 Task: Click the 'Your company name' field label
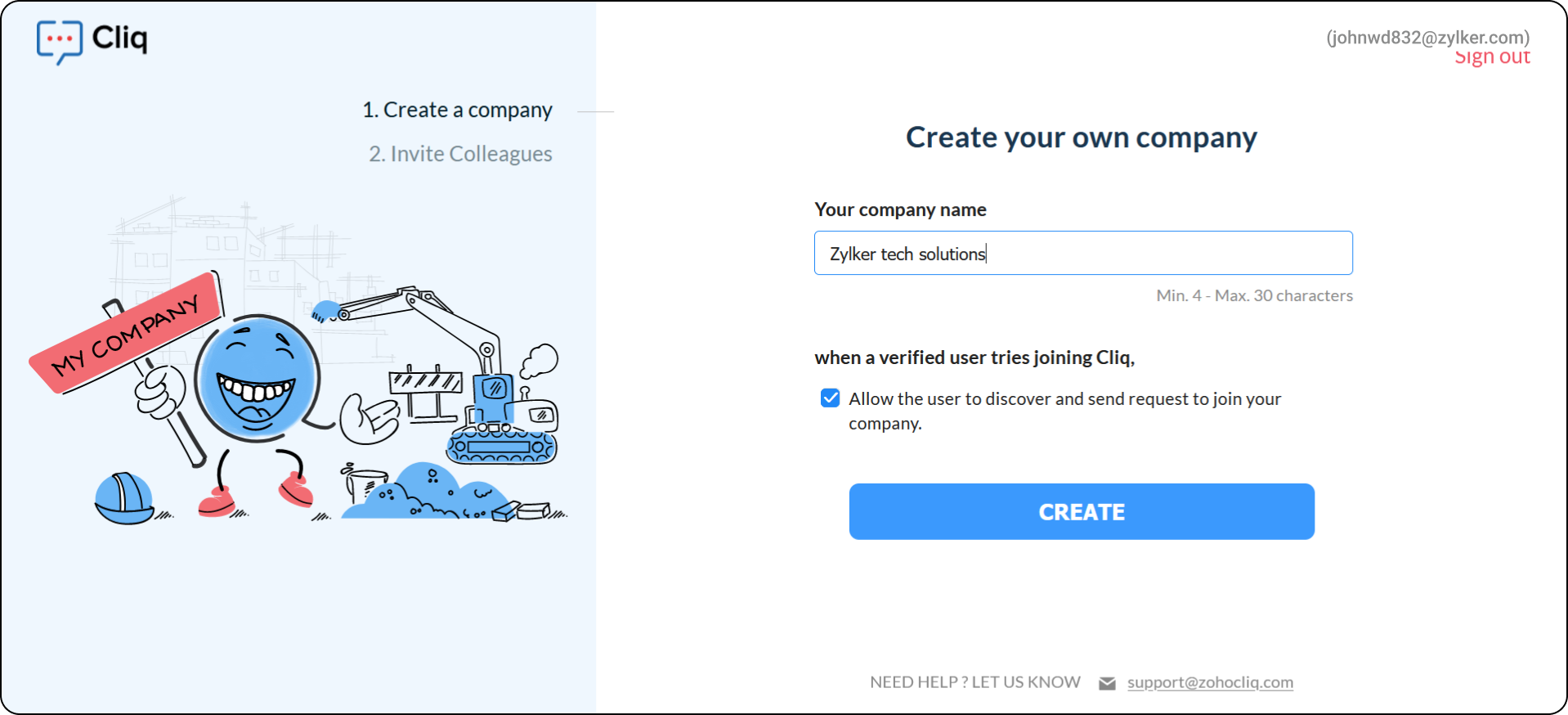pos(900,209)
